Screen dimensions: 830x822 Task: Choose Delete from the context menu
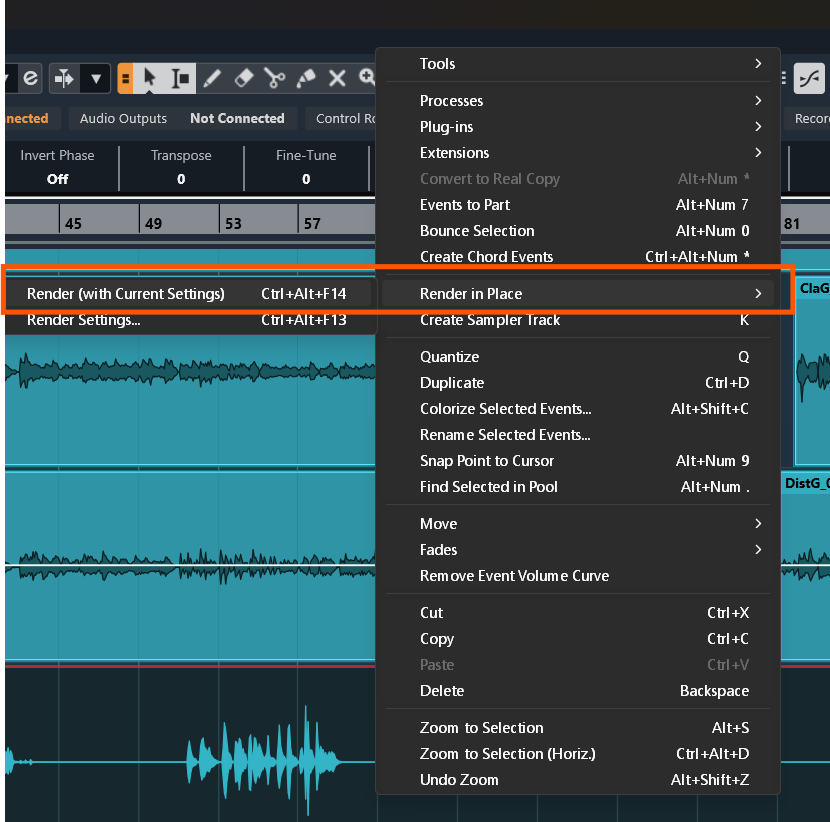tap(578, 690)
